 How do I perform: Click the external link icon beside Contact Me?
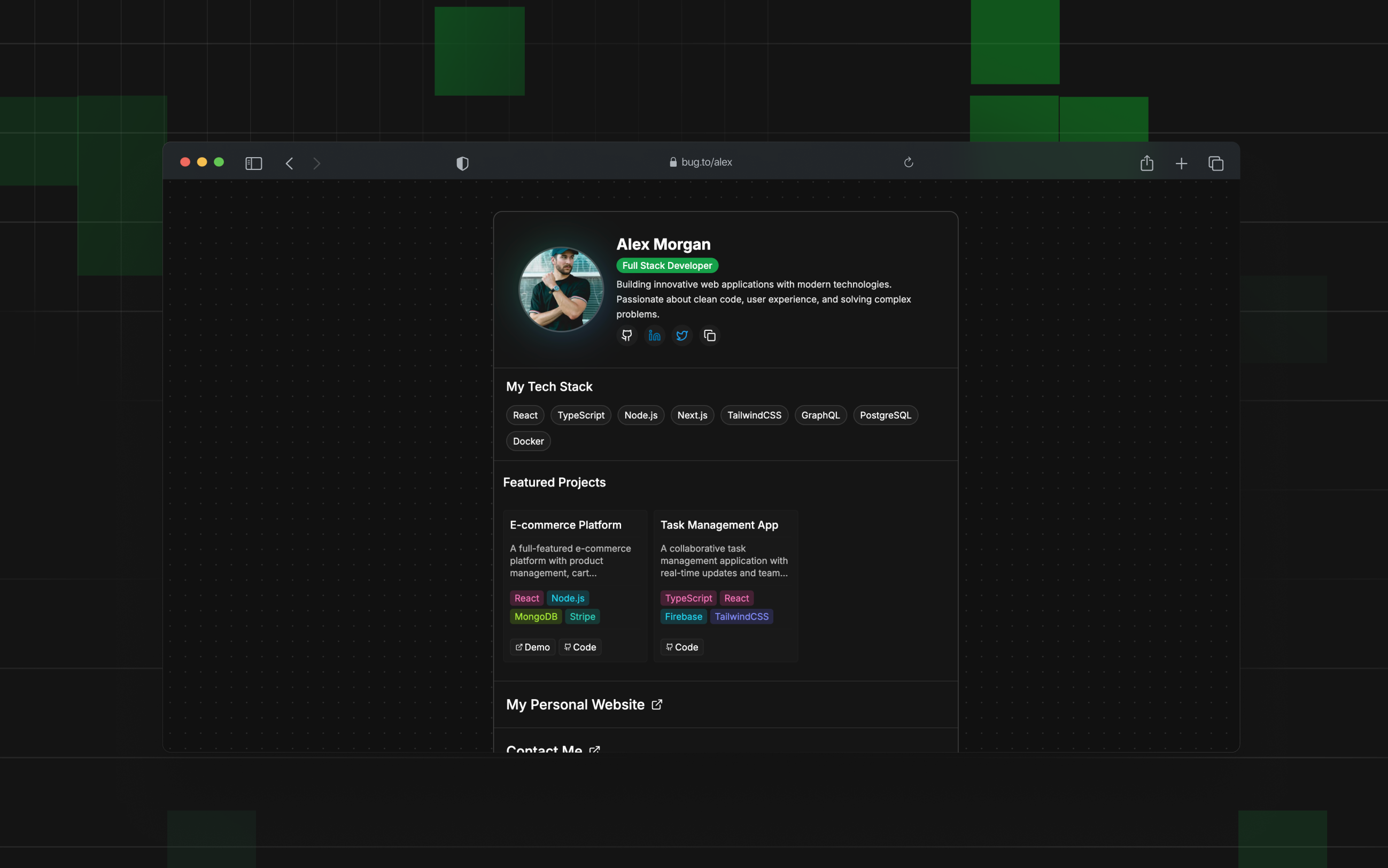pyautogui.click(x=594, y=749)
